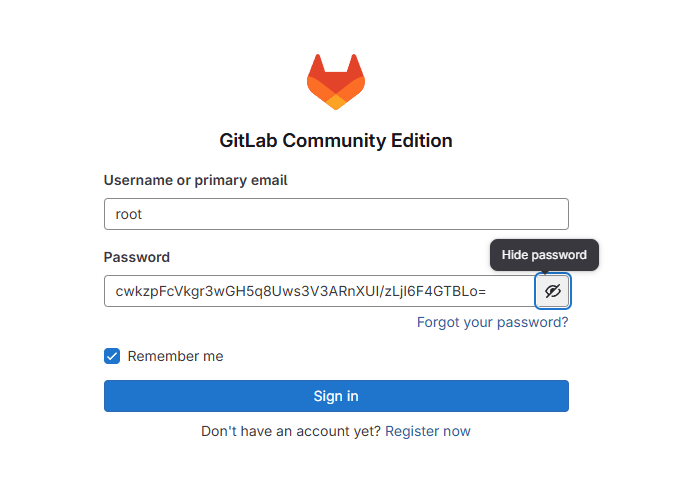Viewport: 675px width, 491px height.
Task: Click the 'Username or primary email' label
Action: tap(195, 180)
